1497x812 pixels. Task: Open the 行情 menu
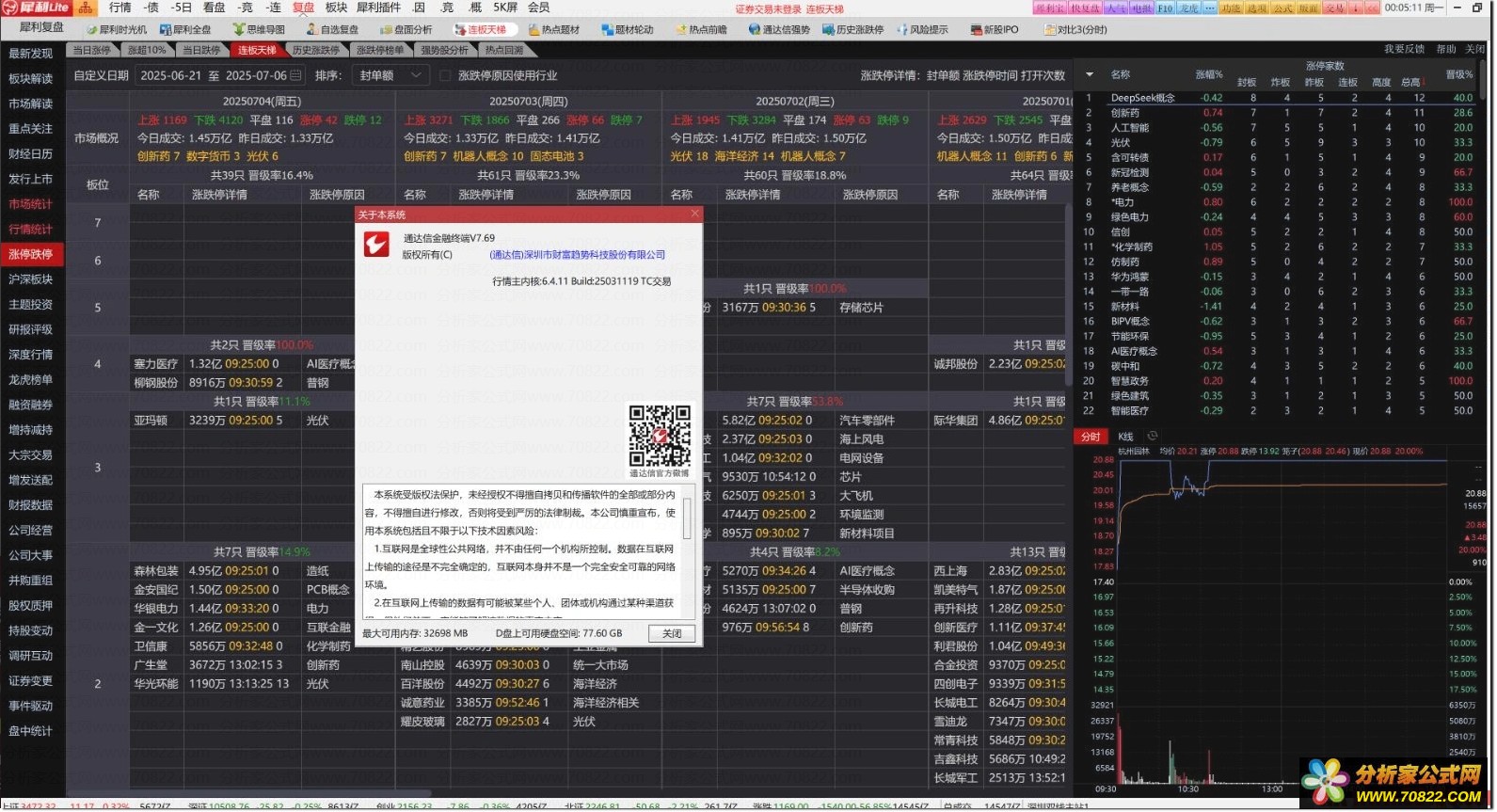click(x=120, y=8)
